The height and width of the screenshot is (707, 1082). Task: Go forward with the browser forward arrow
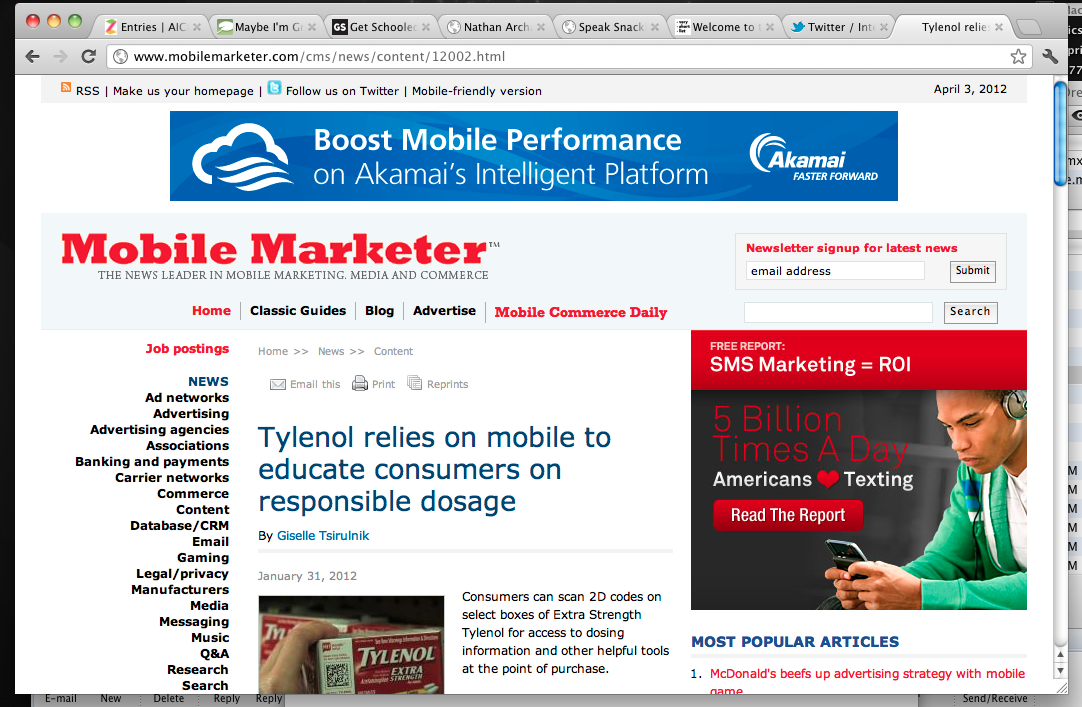(x=61, y=57)
